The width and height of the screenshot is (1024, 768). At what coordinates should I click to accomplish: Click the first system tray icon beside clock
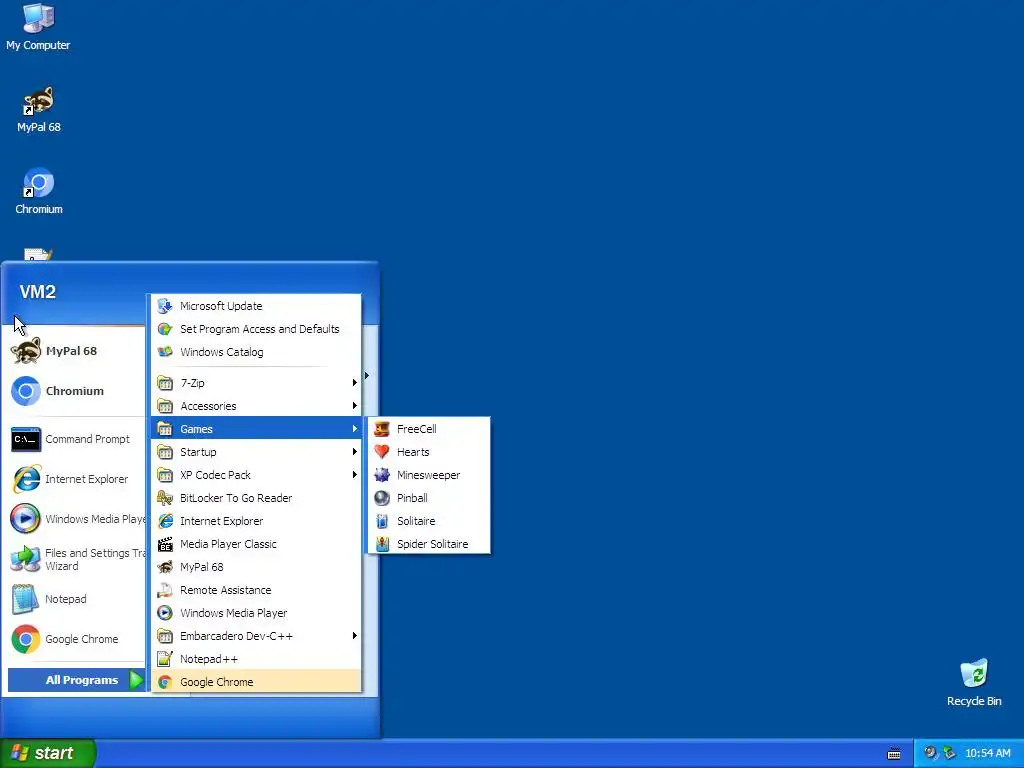point(930,753)
